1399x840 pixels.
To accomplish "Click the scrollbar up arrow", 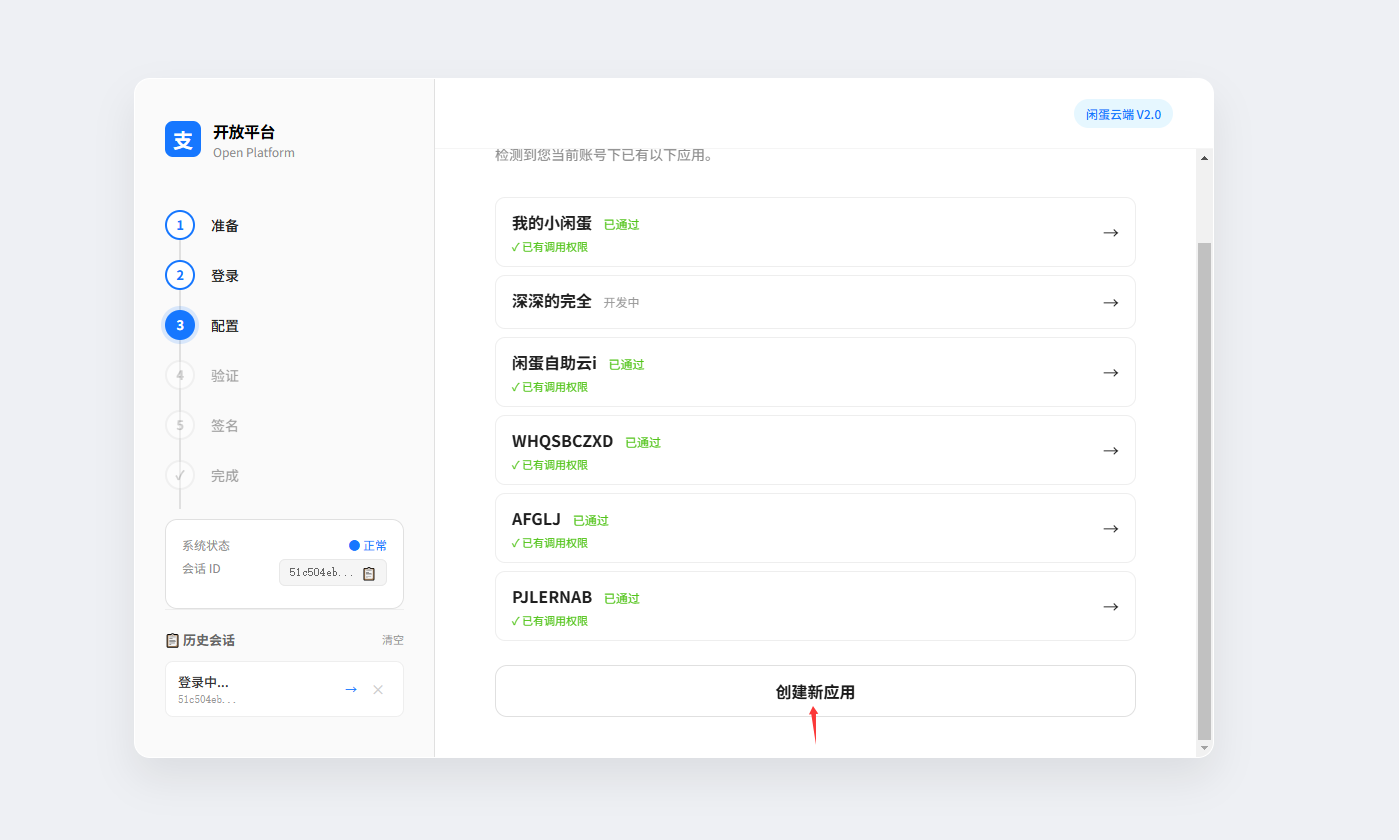I will 1204,158.
